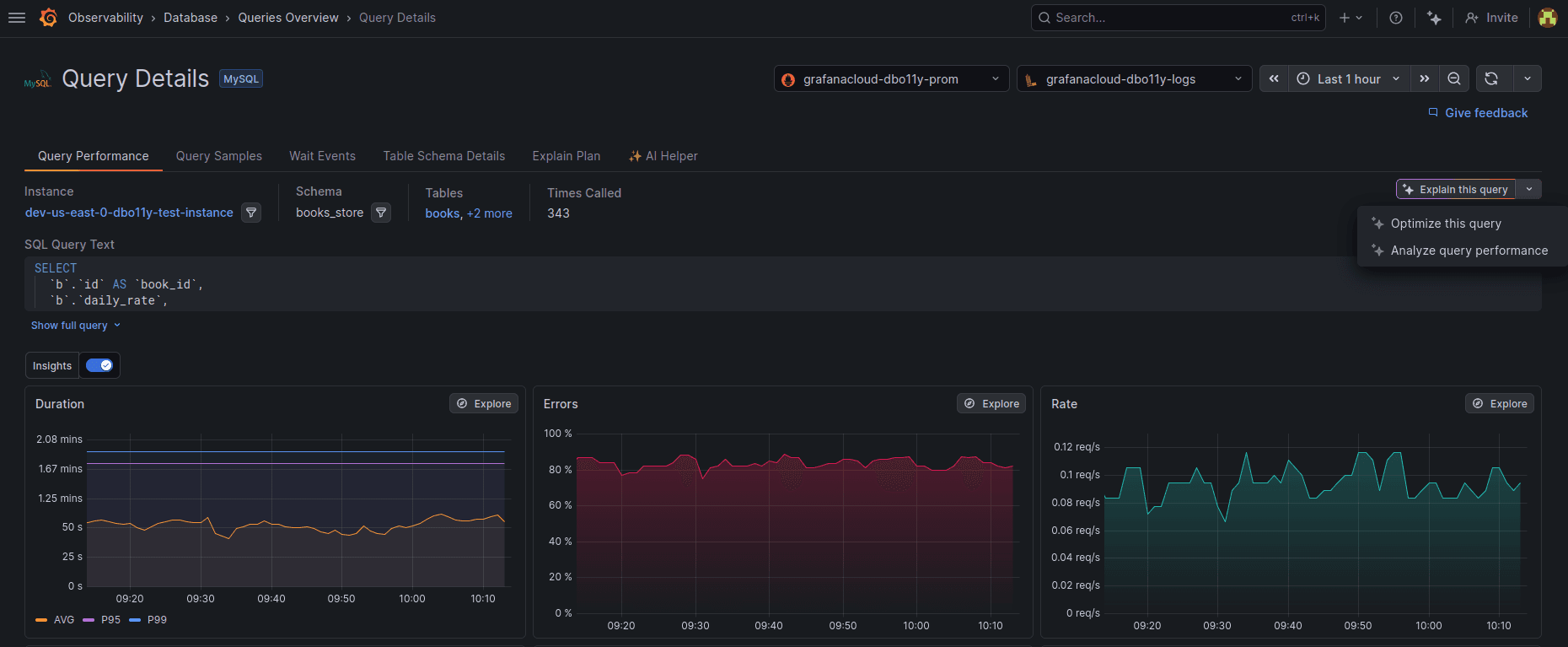This screenshot has height=647, width=1568.
Task: Open the help question mark icon
Action: (x=1396, y=18)
